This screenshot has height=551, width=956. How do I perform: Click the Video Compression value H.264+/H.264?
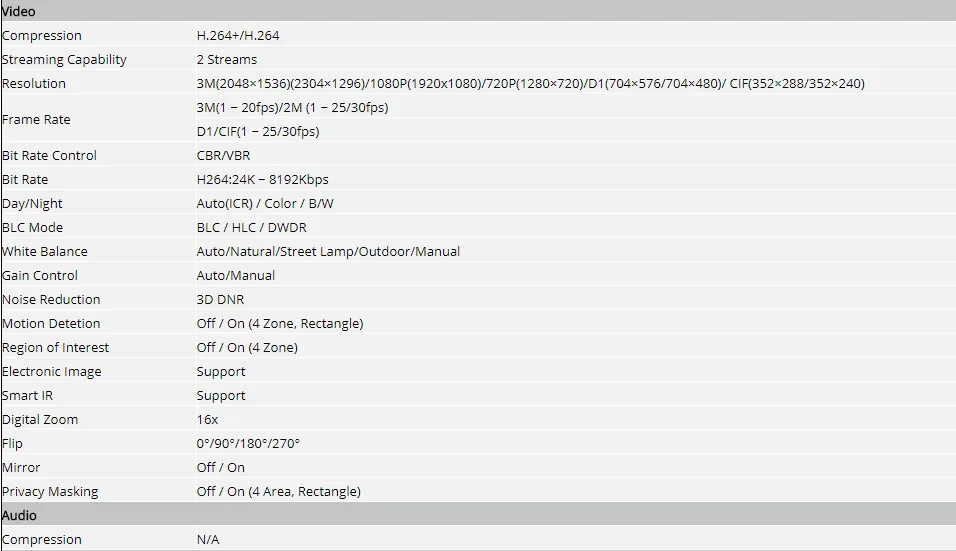pos(238,35)
